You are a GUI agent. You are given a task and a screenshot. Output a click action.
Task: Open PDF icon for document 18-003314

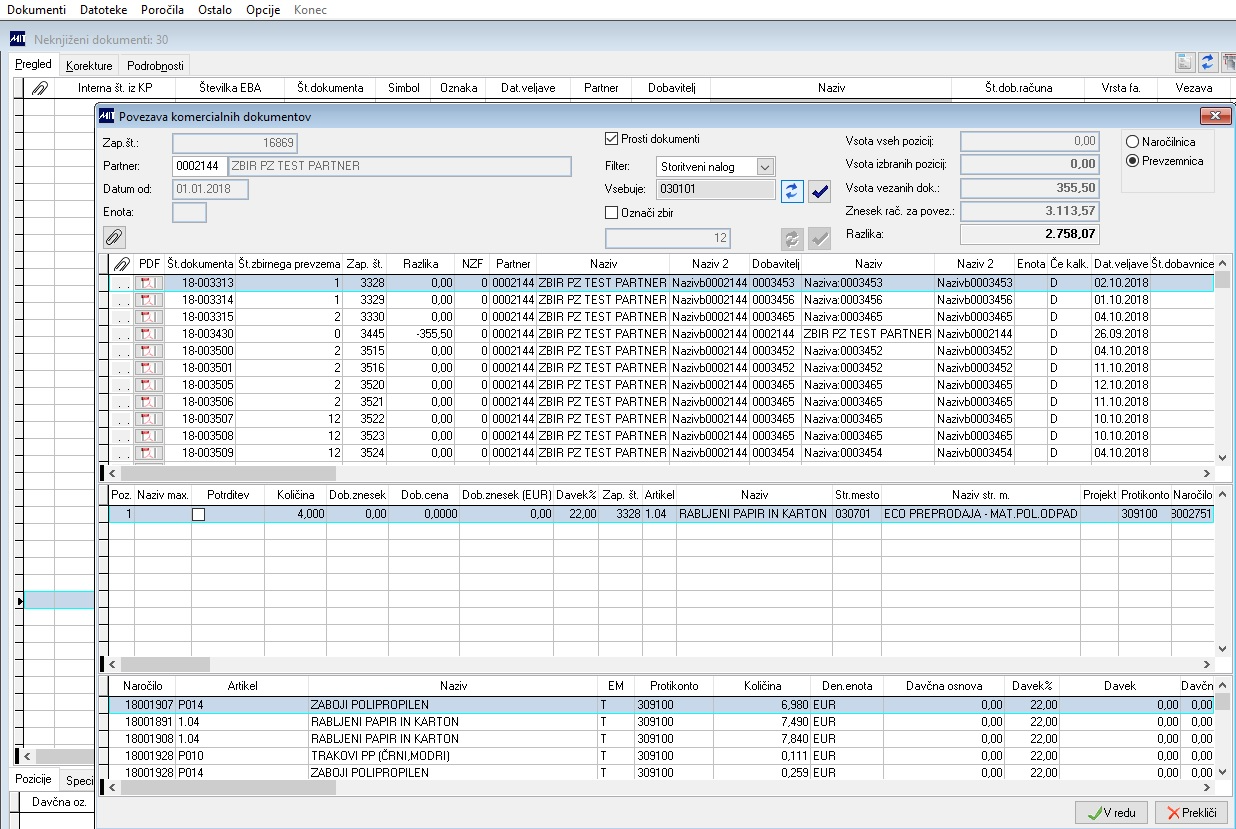tap(149, 300)
